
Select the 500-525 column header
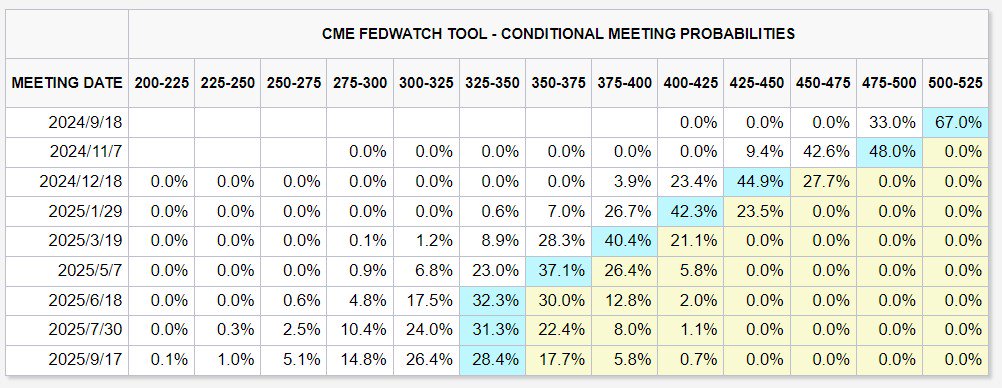(955, 83)
